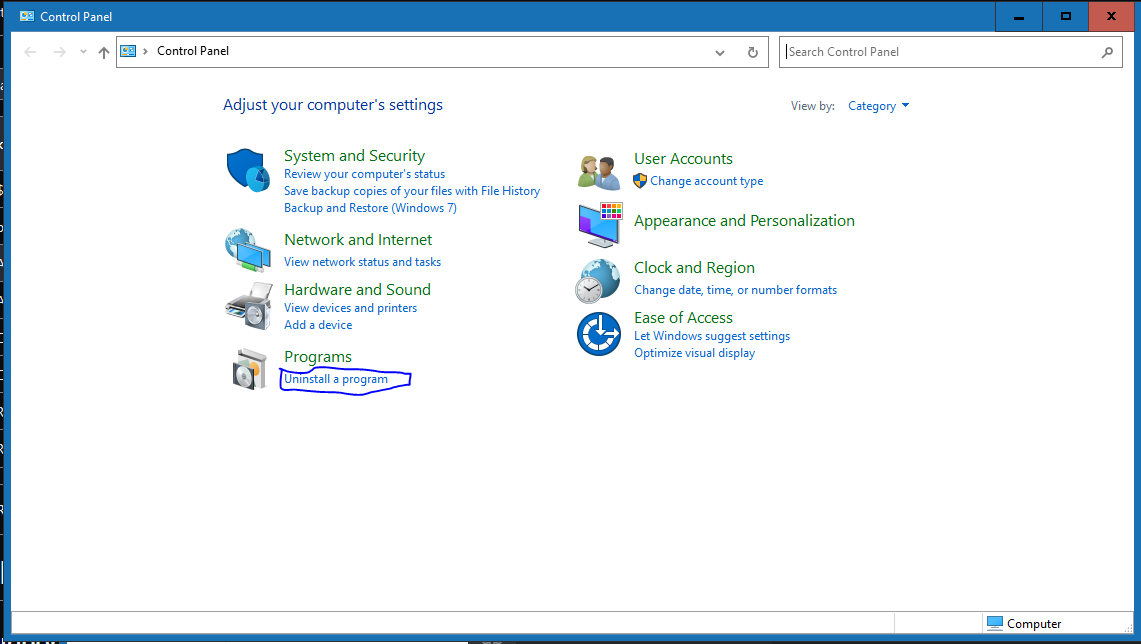This screenshot has width=1141, height=644.
Task: Click Optimize visual display link
Action: 694,353
